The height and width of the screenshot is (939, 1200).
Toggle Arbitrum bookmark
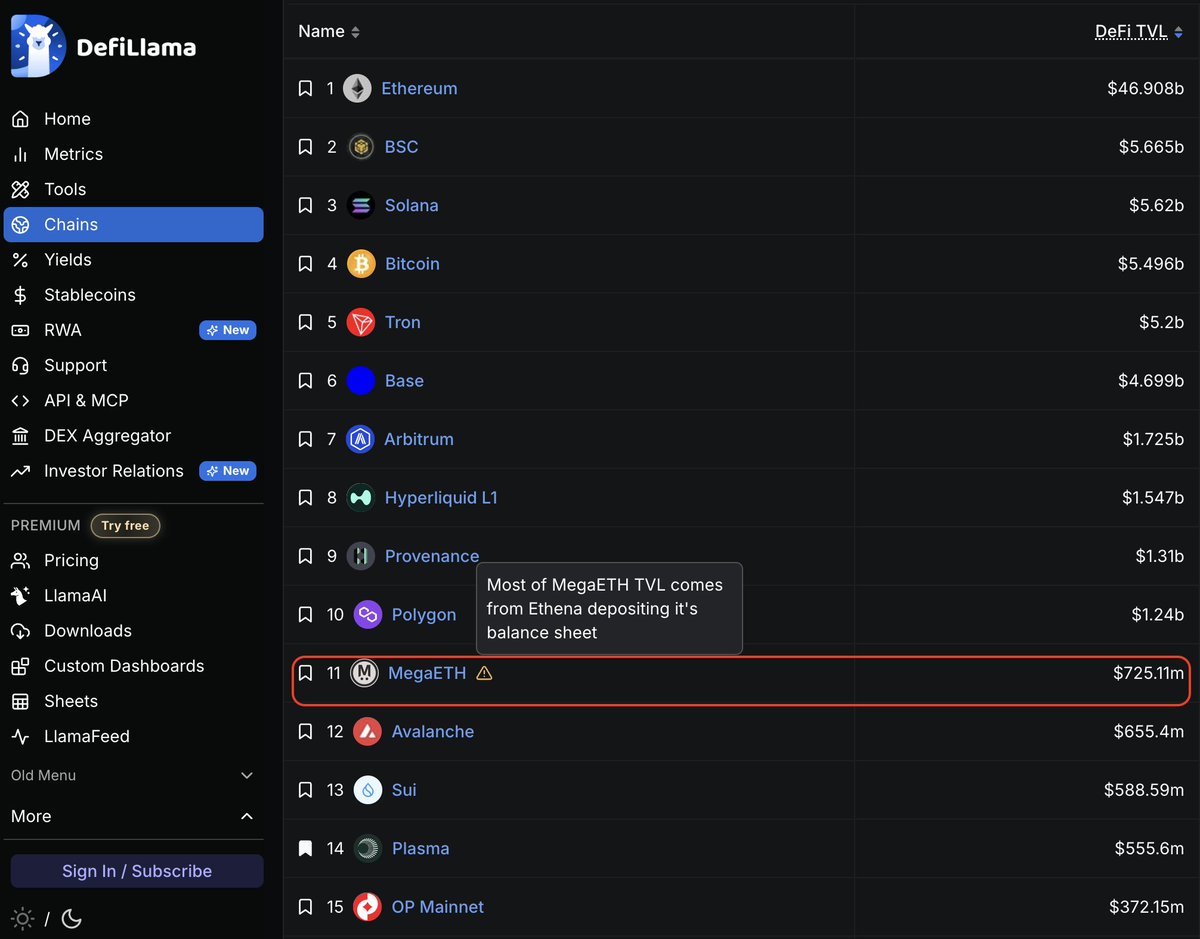306,440
